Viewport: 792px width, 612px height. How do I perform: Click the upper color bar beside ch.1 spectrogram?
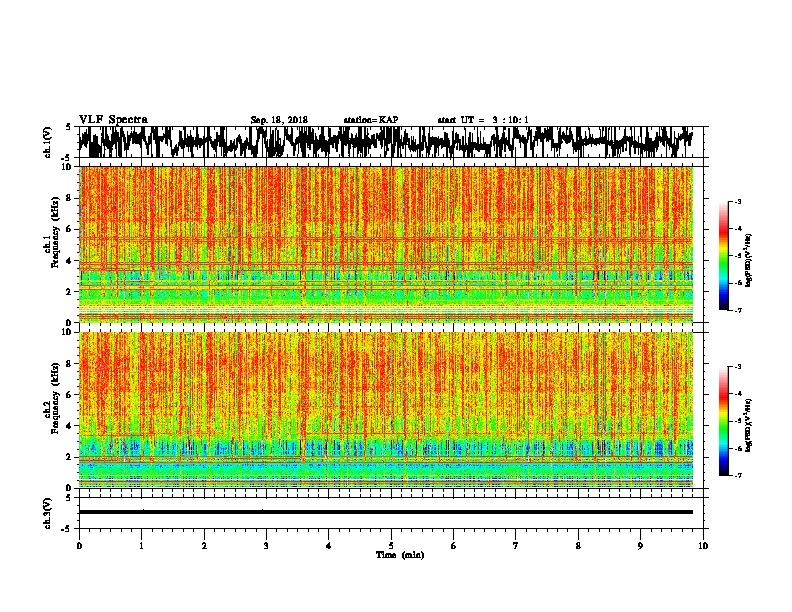click(723, 256)
